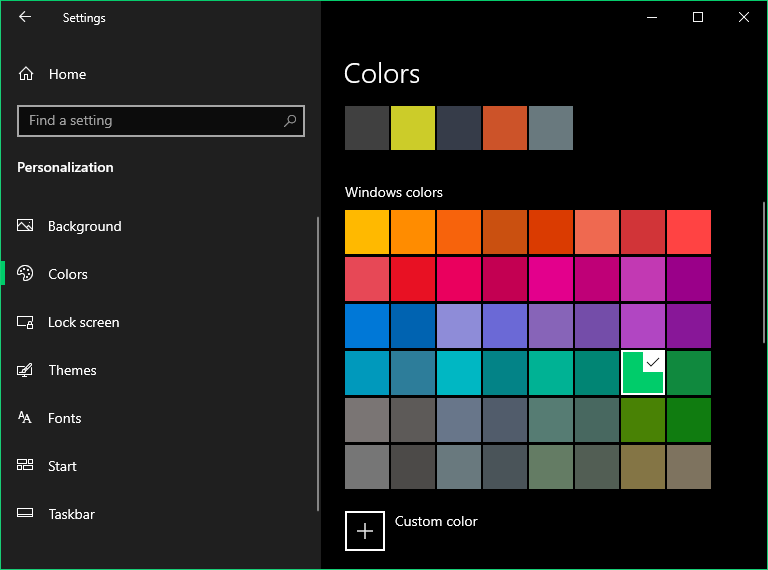The image size is (768, 570).
Task: Click the Home icon in sidebar
Action: (x=26, y=74)
